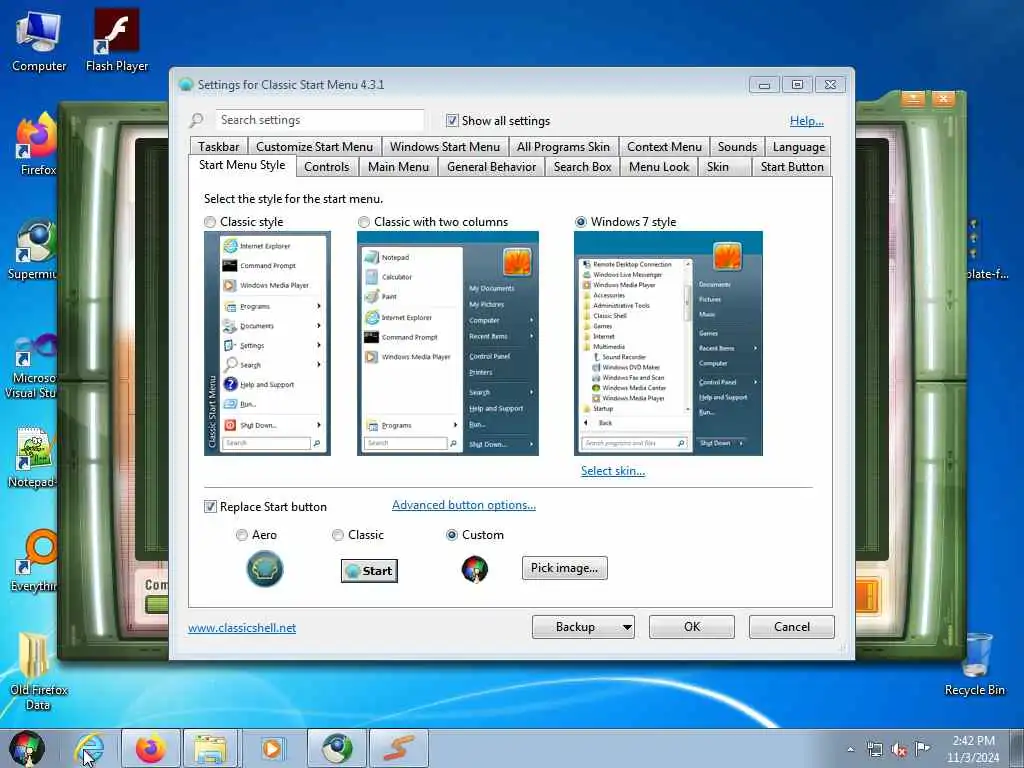The height and width of the screenshot is (768, 1024).
Task: Launch Internet Explorer from the taskbar
Action: (89, 748)
